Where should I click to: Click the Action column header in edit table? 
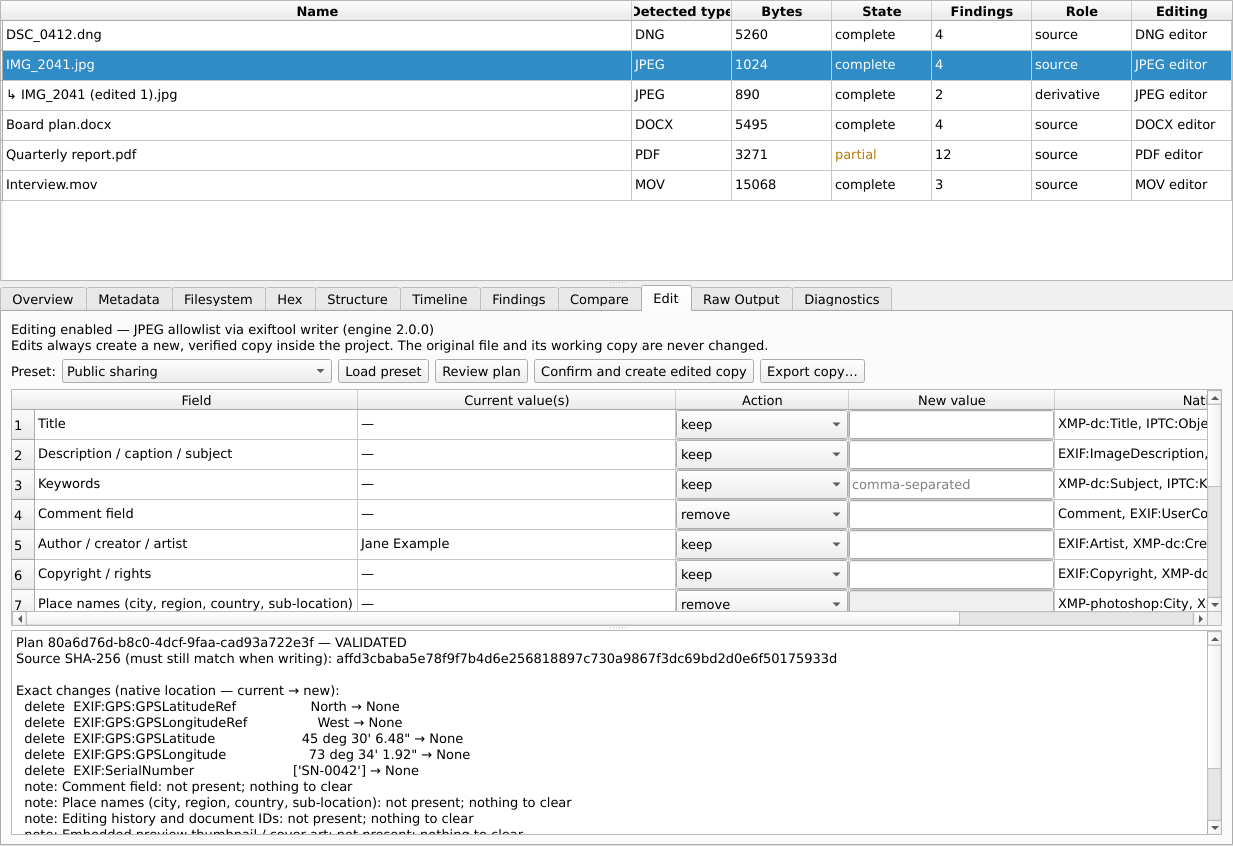pos(762,400)
